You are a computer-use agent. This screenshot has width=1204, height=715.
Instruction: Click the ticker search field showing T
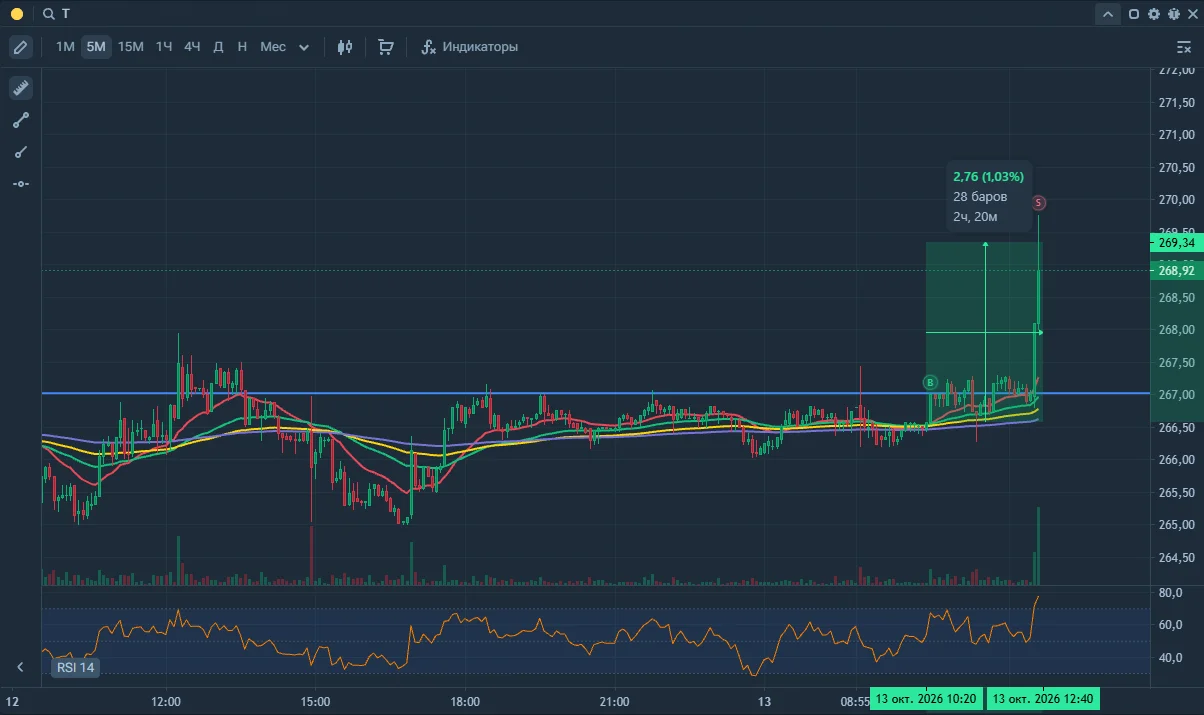60,14
